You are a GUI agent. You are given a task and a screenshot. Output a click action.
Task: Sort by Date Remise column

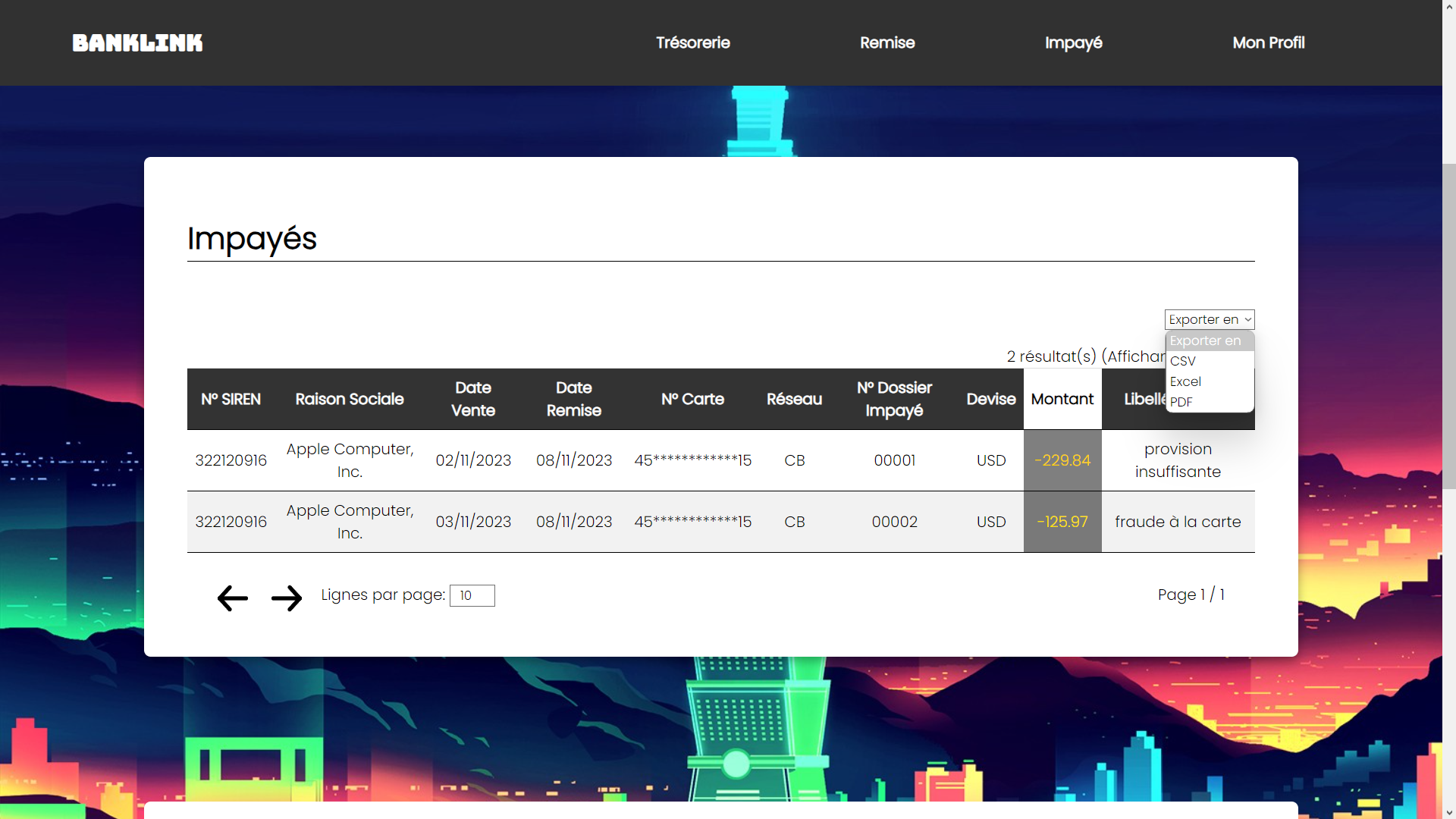click(x=574, y=399)
